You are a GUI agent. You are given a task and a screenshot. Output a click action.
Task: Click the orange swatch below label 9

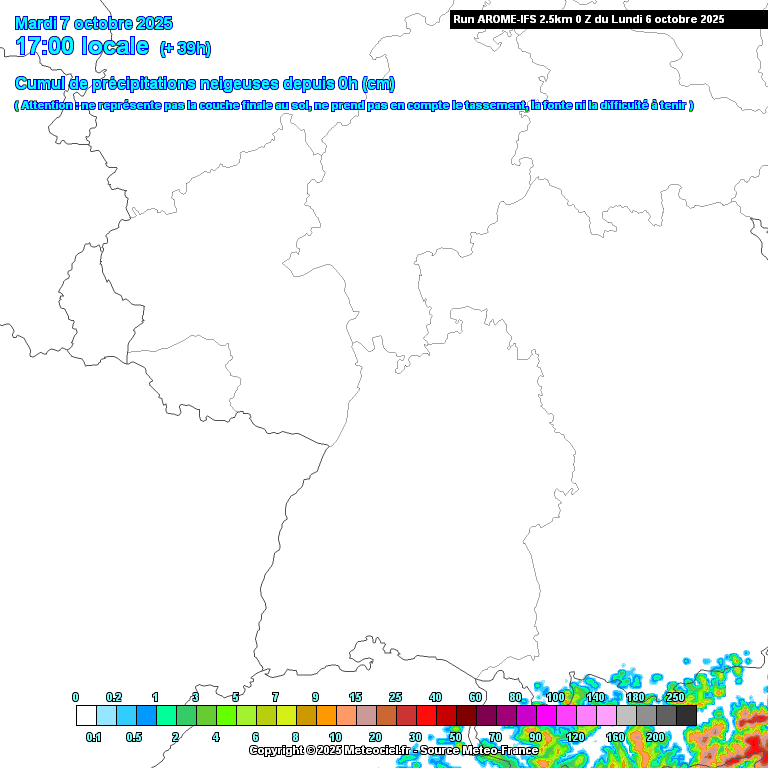326,715
